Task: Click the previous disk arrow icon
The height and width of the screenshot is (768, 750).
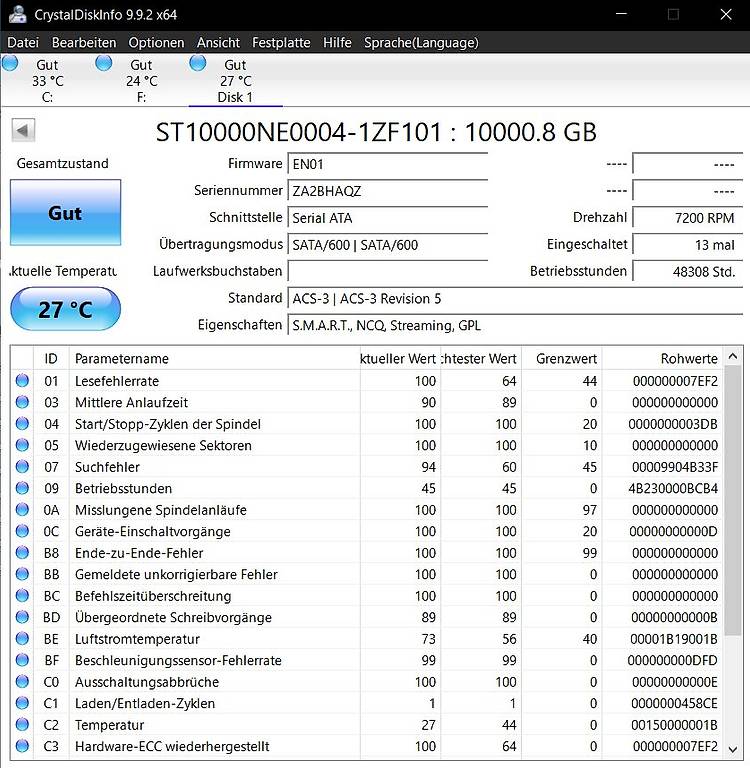Action: 23,131
